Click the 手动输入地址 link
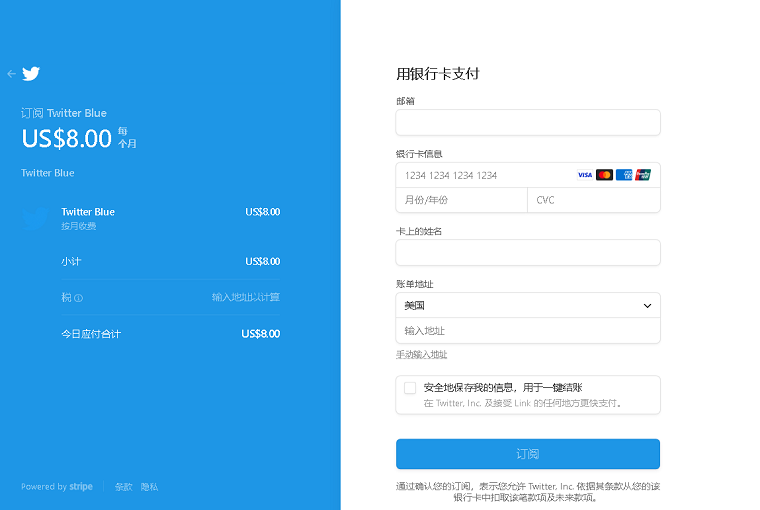Screen dimensions: 760x510 coord(422,355)
